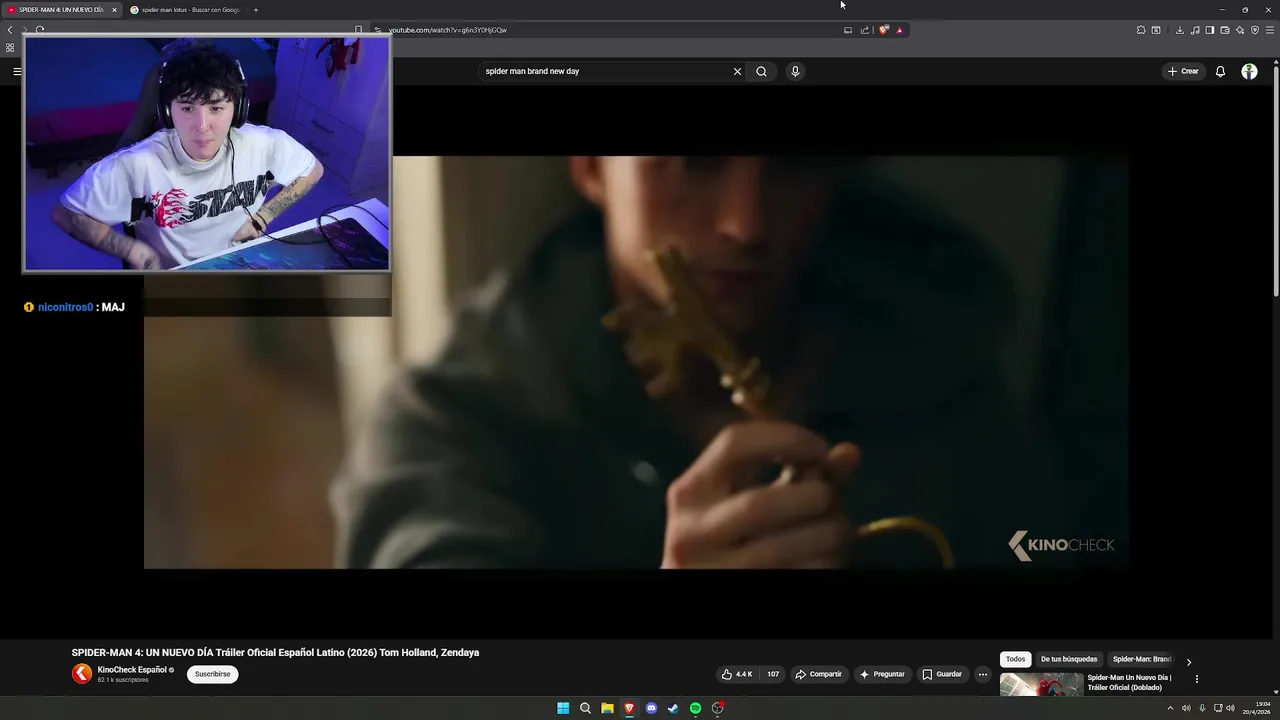Open Windows taskbar search magnifier
This screenshot has width=1280, height=720.
tap(585, 708)
